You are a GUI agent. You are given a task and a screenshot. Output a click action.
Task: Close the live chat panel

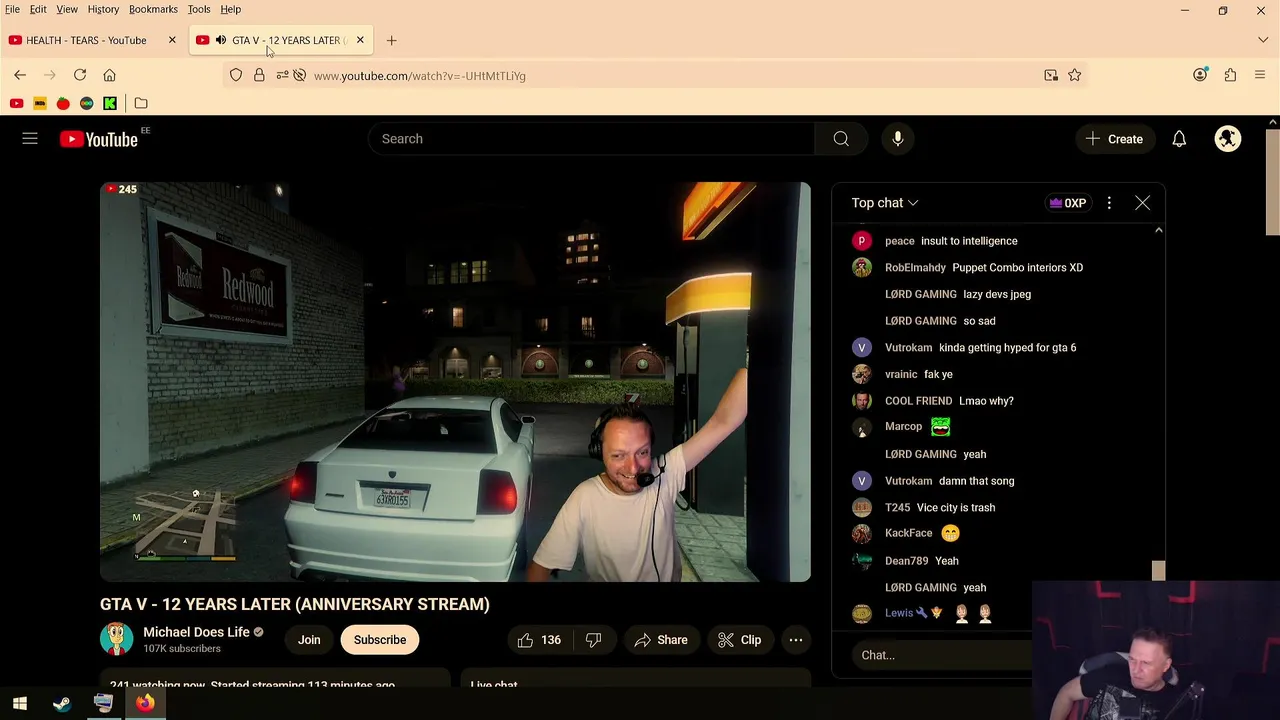(x=1142, y=203)
